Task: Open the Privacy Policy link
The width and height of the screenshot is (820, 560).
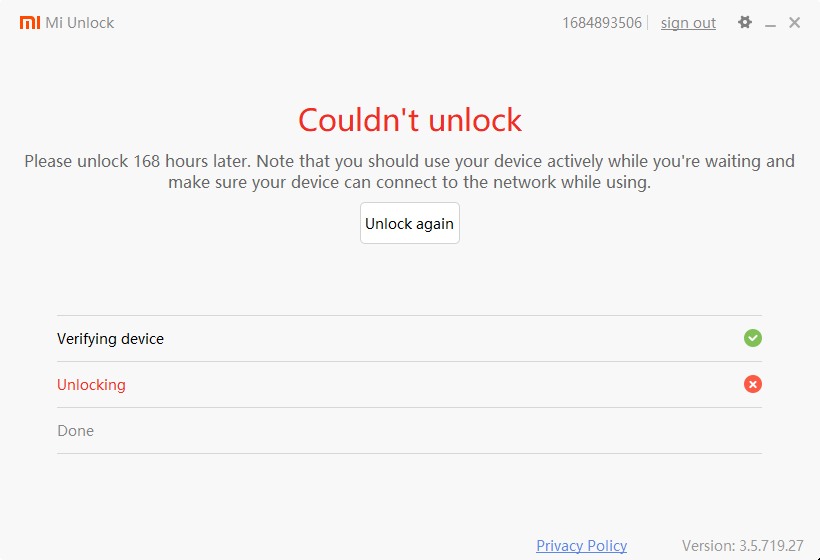Action: (581, 545)
